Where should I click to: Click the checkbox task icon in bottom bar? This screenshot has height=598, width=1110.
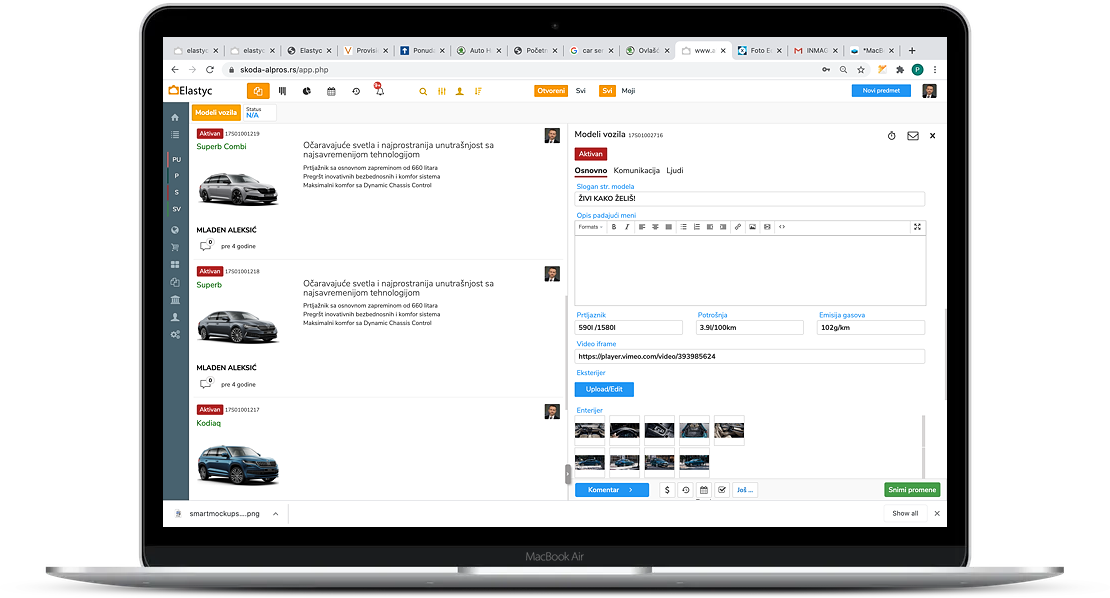pos(722,490)
